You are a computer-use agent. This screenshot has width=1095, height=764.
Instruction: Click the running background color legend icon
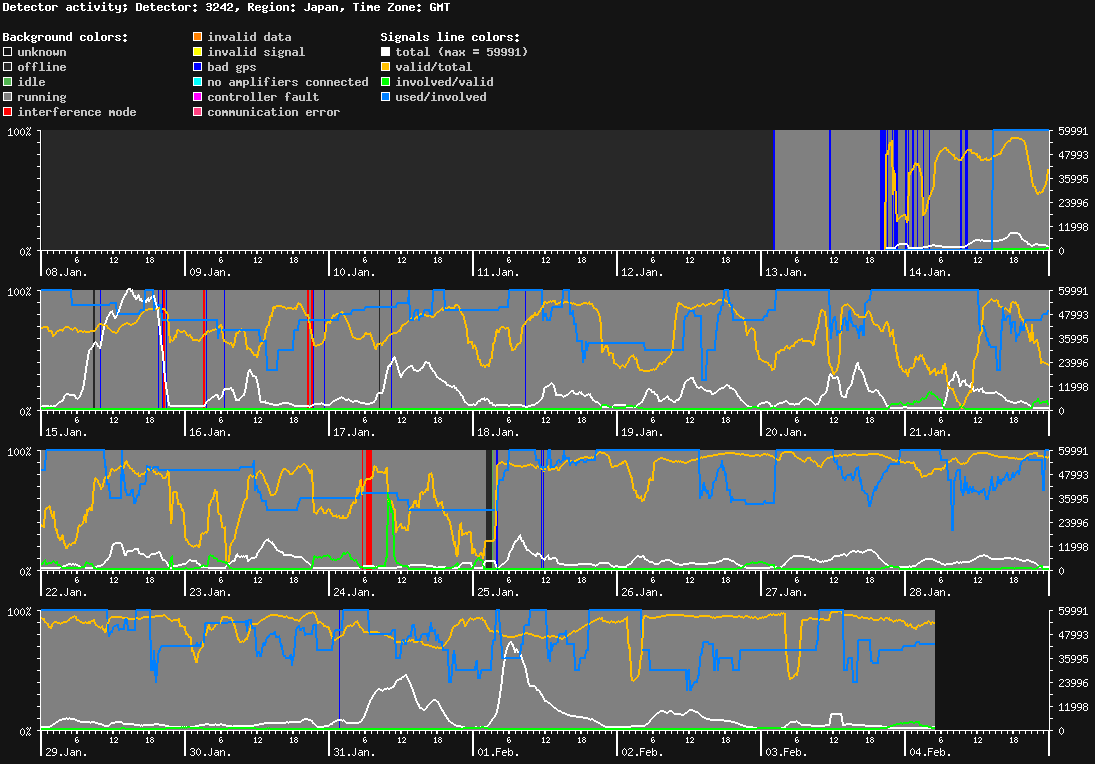pos(7,97)
